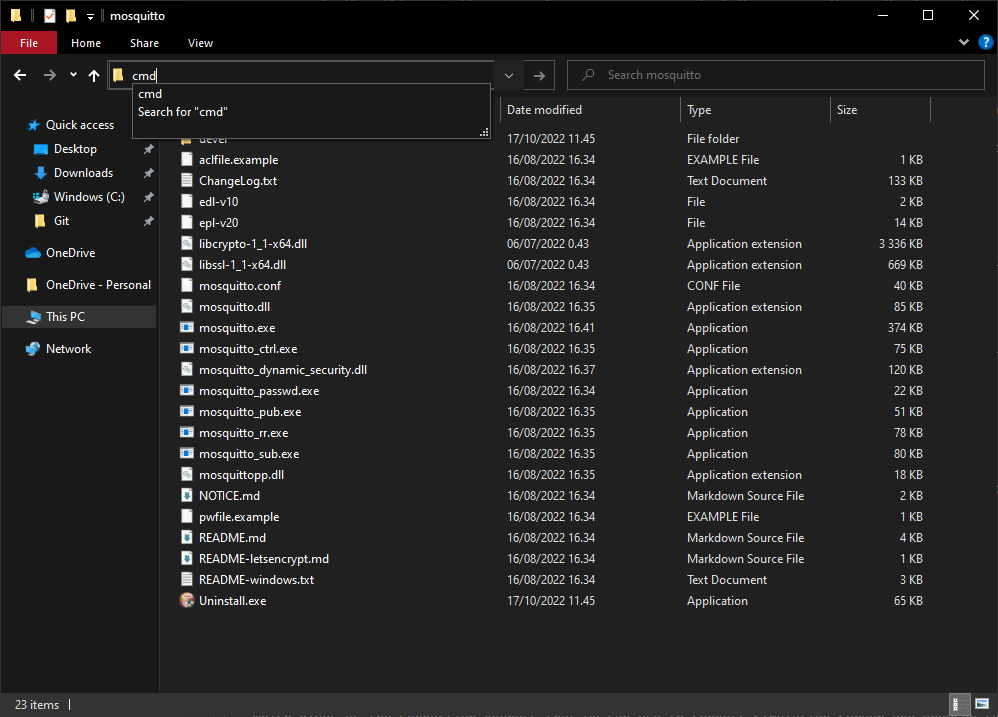Open the Home ribbon tab
Screen dimensions: 998x717
[x=86, y=43]
